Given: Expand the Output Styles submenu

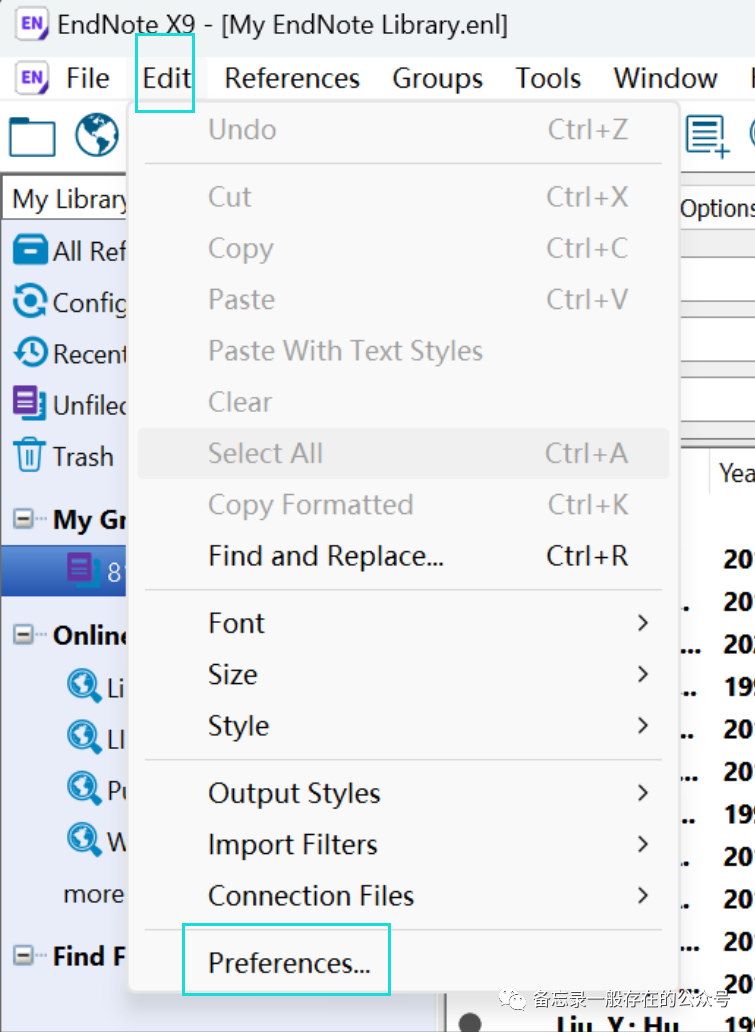Looking at the screenshot, I should [x=404, y=793].
